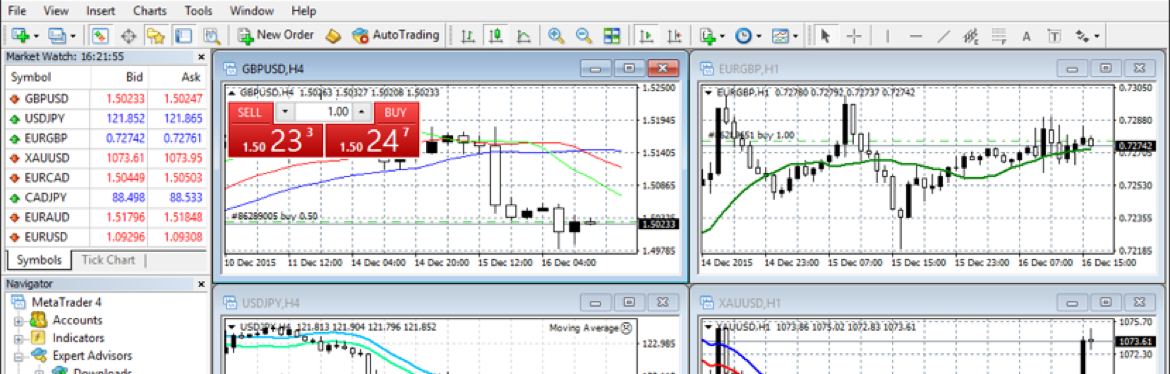Select the Crosshair tool

click(854, 35)
